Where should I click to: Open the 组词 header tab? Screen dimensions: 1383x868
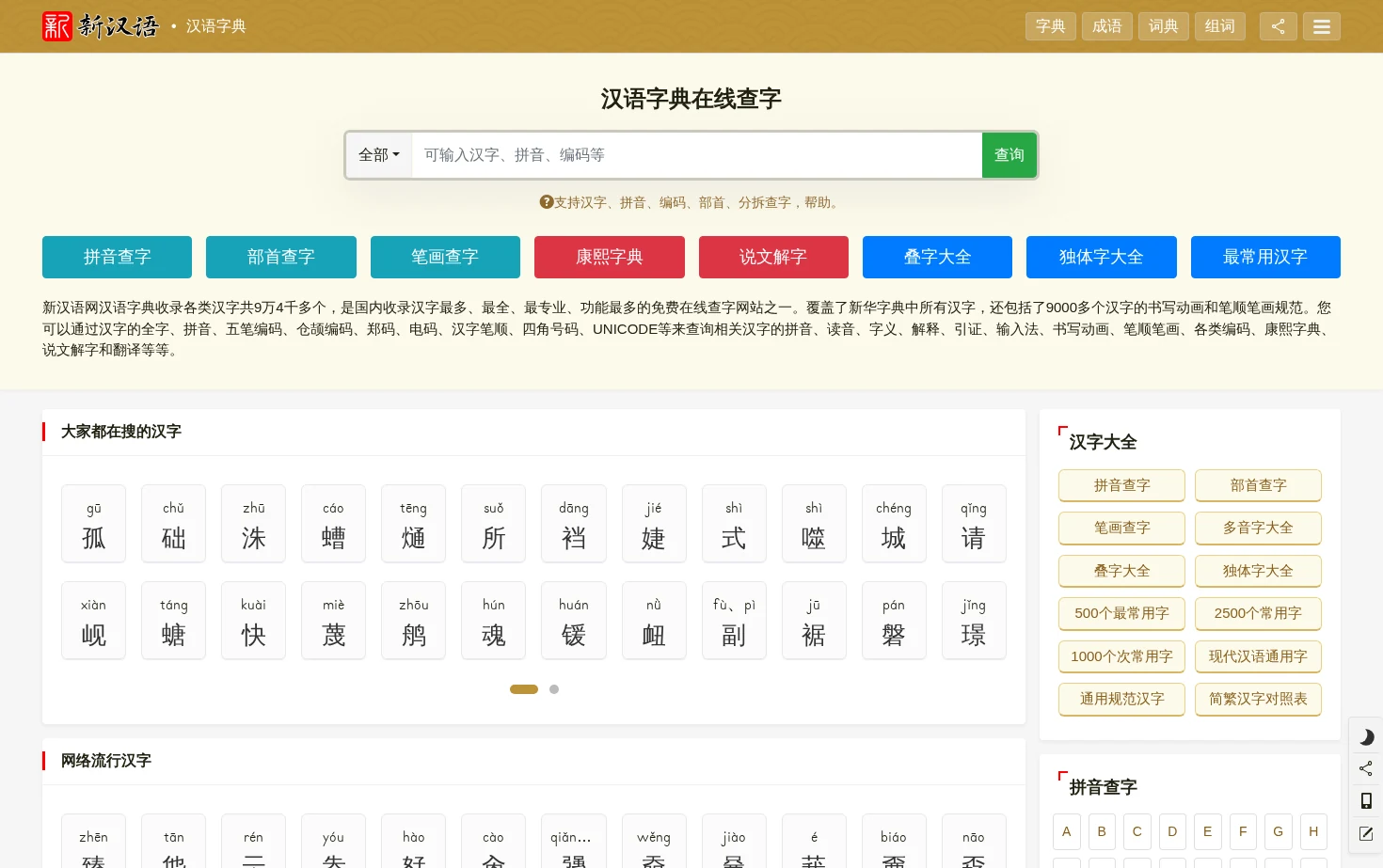click(x=1219, y=26)
